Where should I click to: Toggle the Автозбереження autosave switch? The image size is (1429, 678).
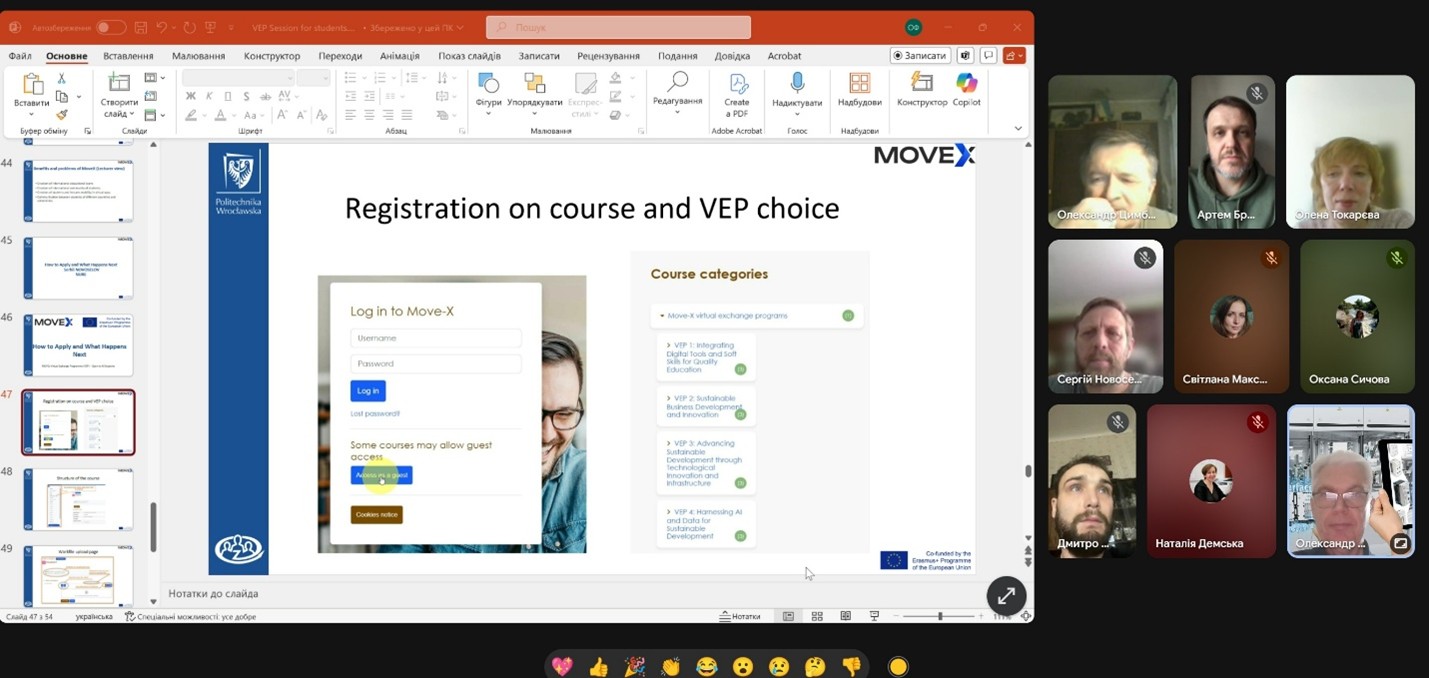tap(111, 27)
